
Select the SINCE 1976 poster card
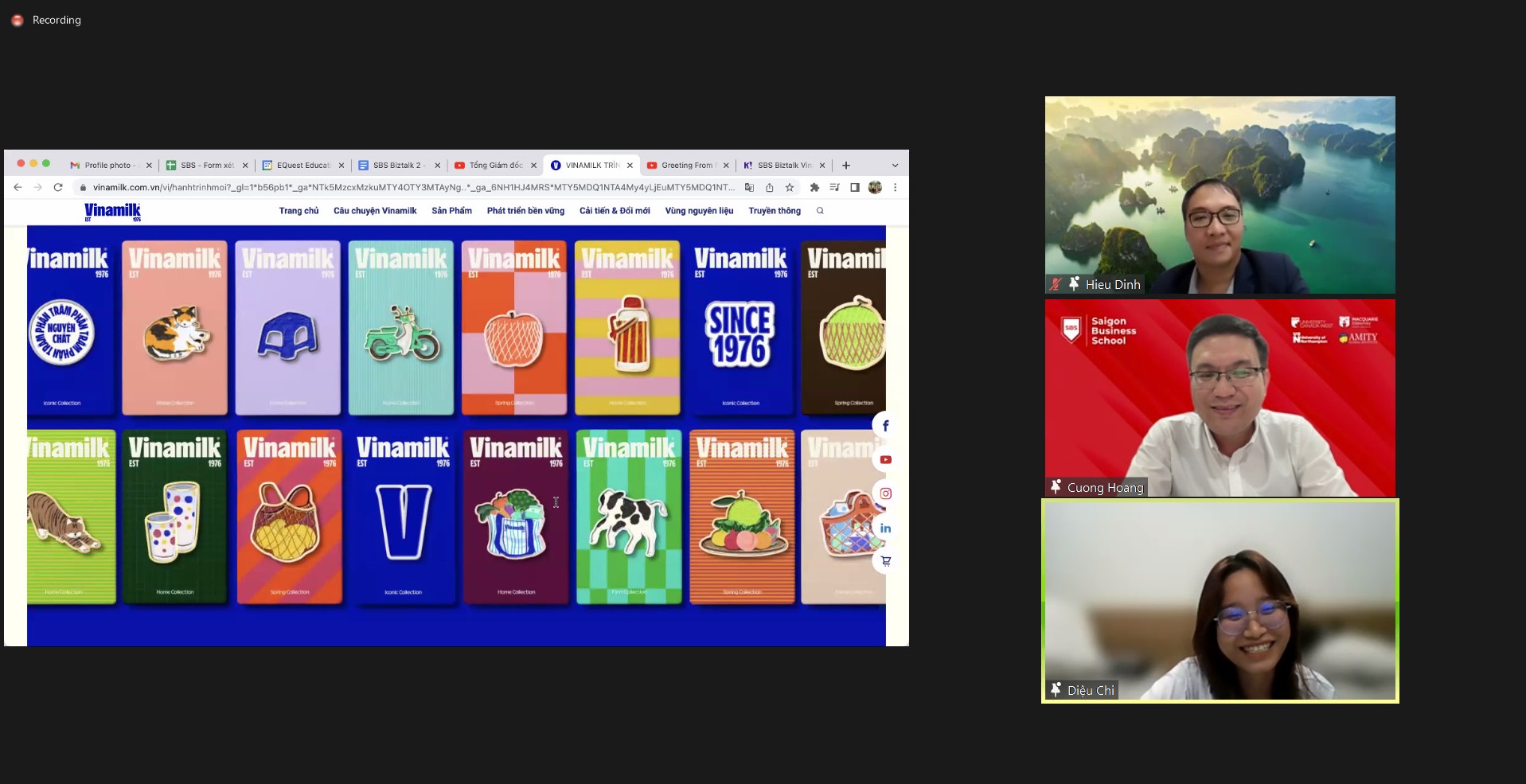click(x=740, y=328)
